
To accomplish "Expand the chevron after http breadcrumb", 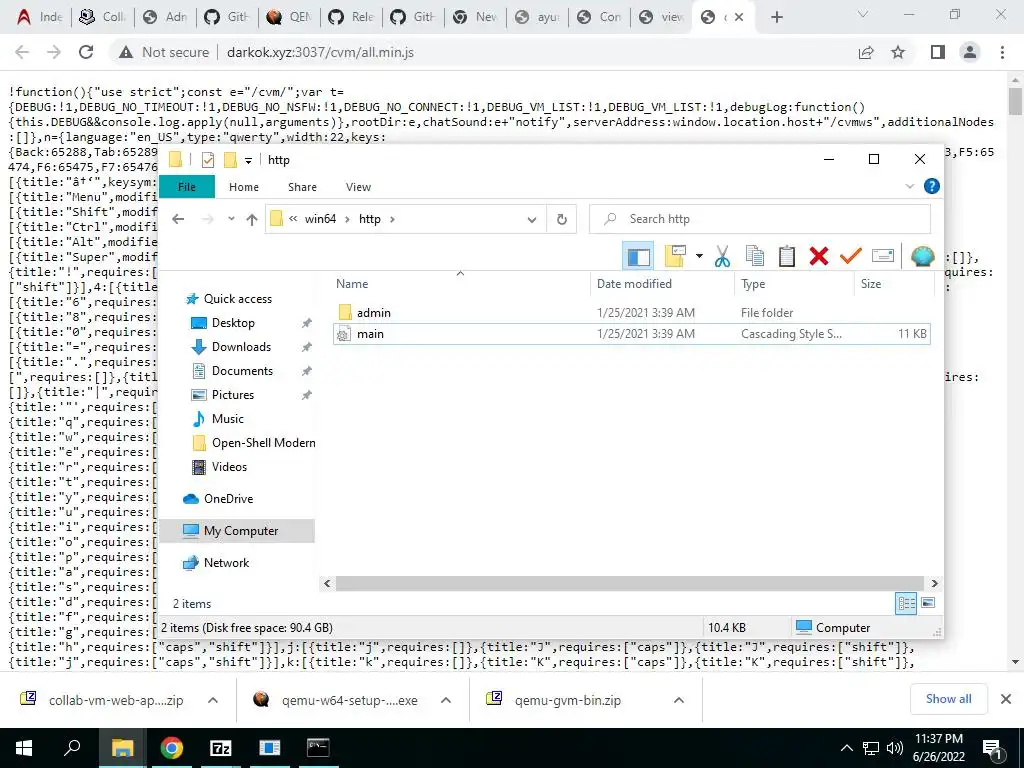I will coord(392,219).
